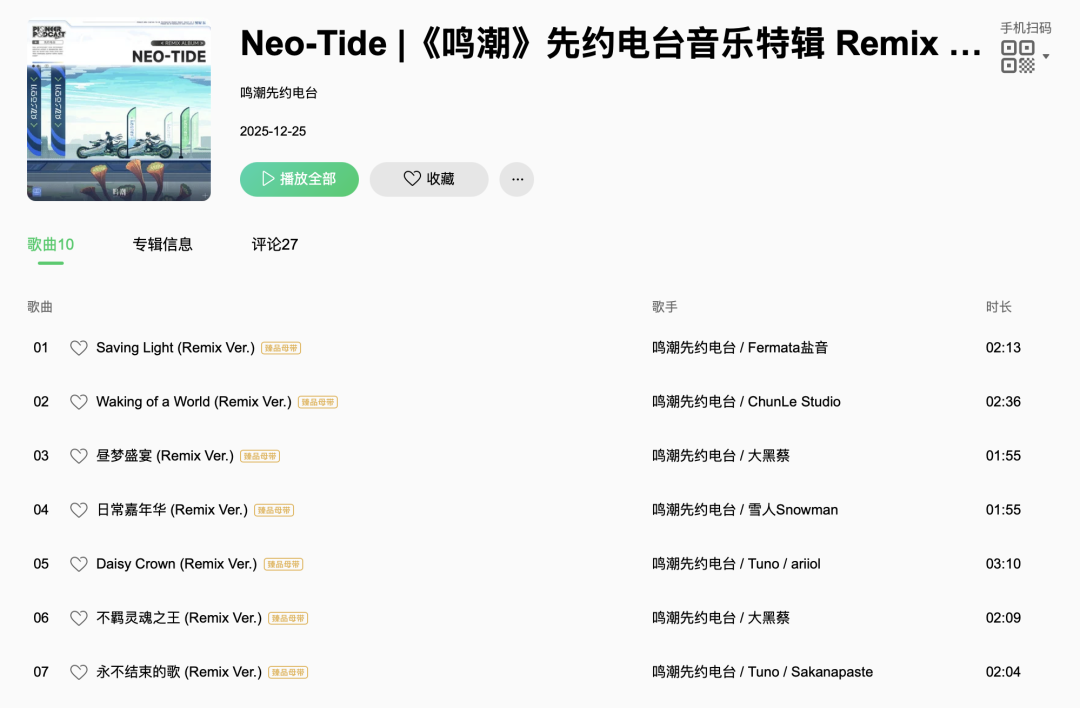Open the song Daisy Crown (Remix Ver.)
The height and width of the screenshot is (708, 1080).
coord(176,564)
